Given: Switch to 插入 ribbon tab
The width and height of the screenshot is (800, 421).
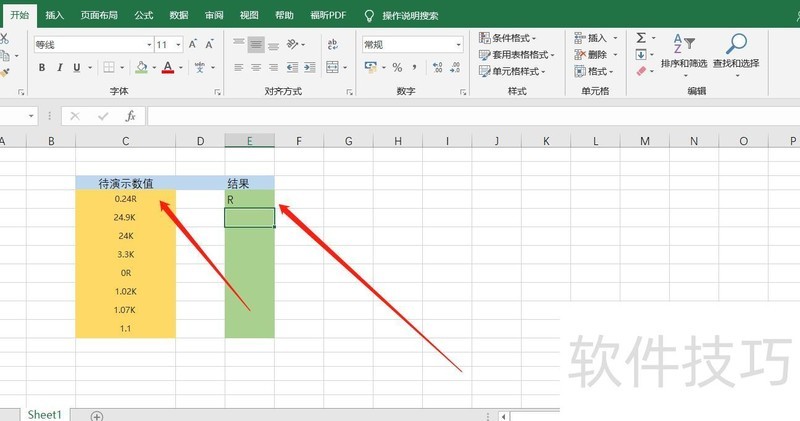Looking at the screenshot, I should pos(55,15).
